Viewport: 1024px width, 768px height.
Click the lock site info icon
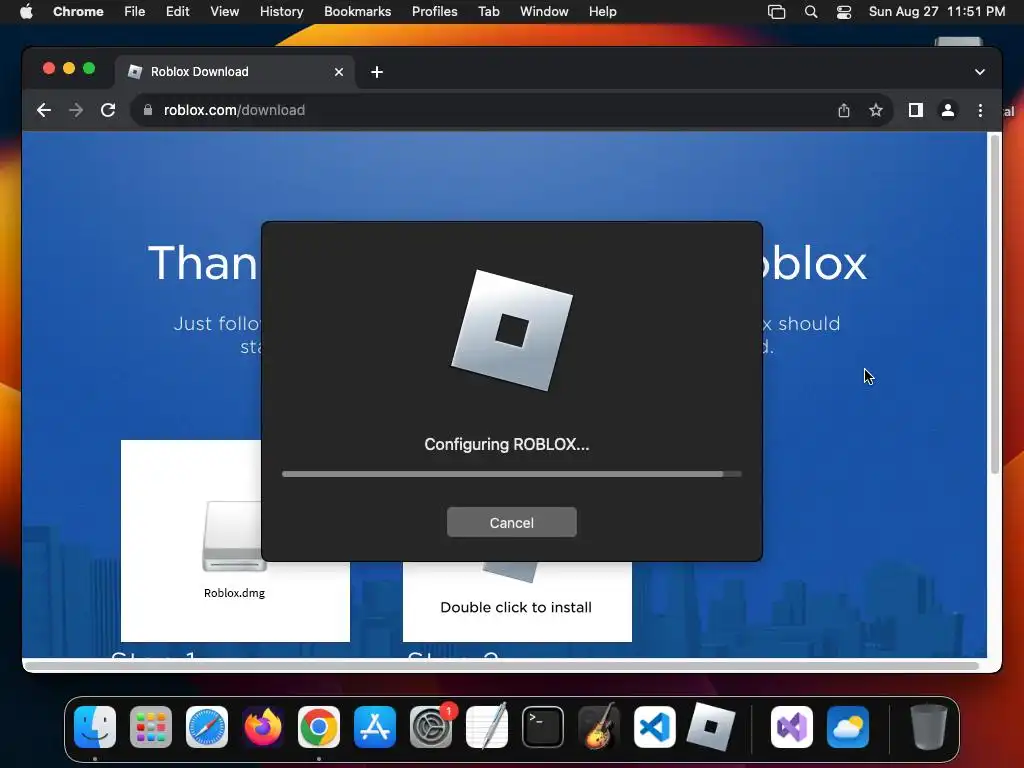pyautogui.click(x=148, y=110)
